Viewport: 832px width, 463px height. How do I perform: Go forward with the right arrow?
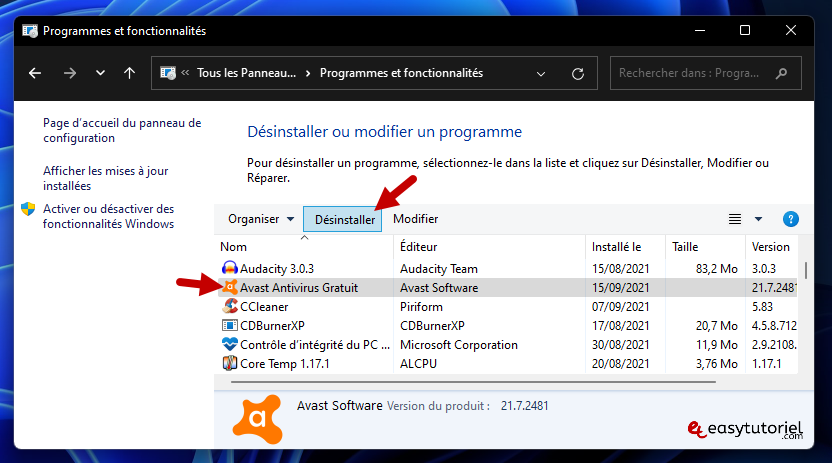click(70, 73)
